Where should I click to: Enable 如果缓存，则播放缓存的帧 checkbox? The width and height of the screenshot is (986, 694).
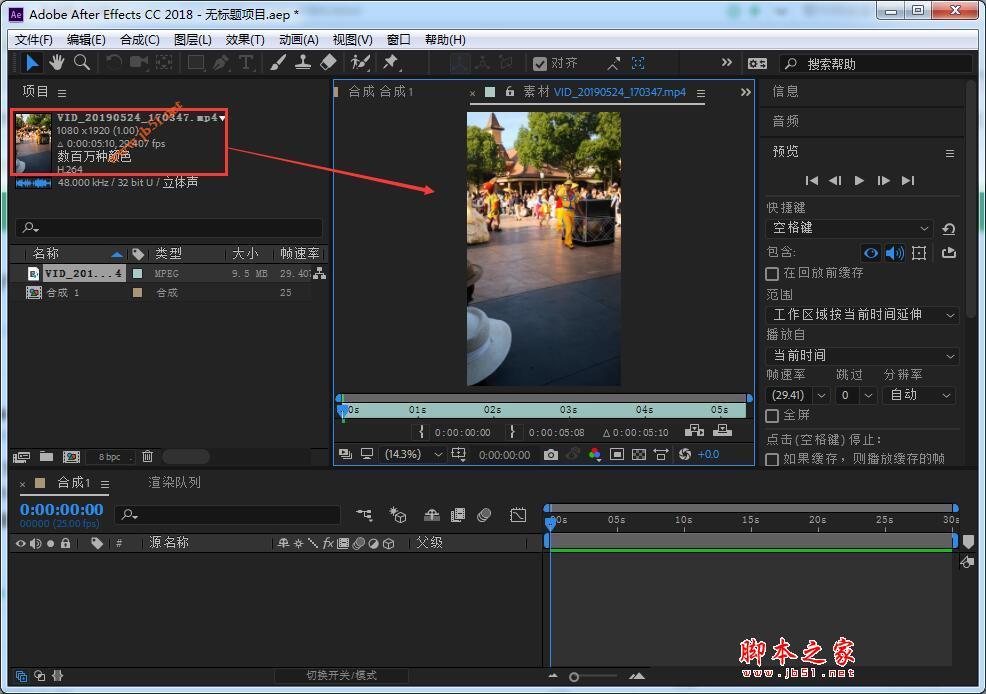772,460
